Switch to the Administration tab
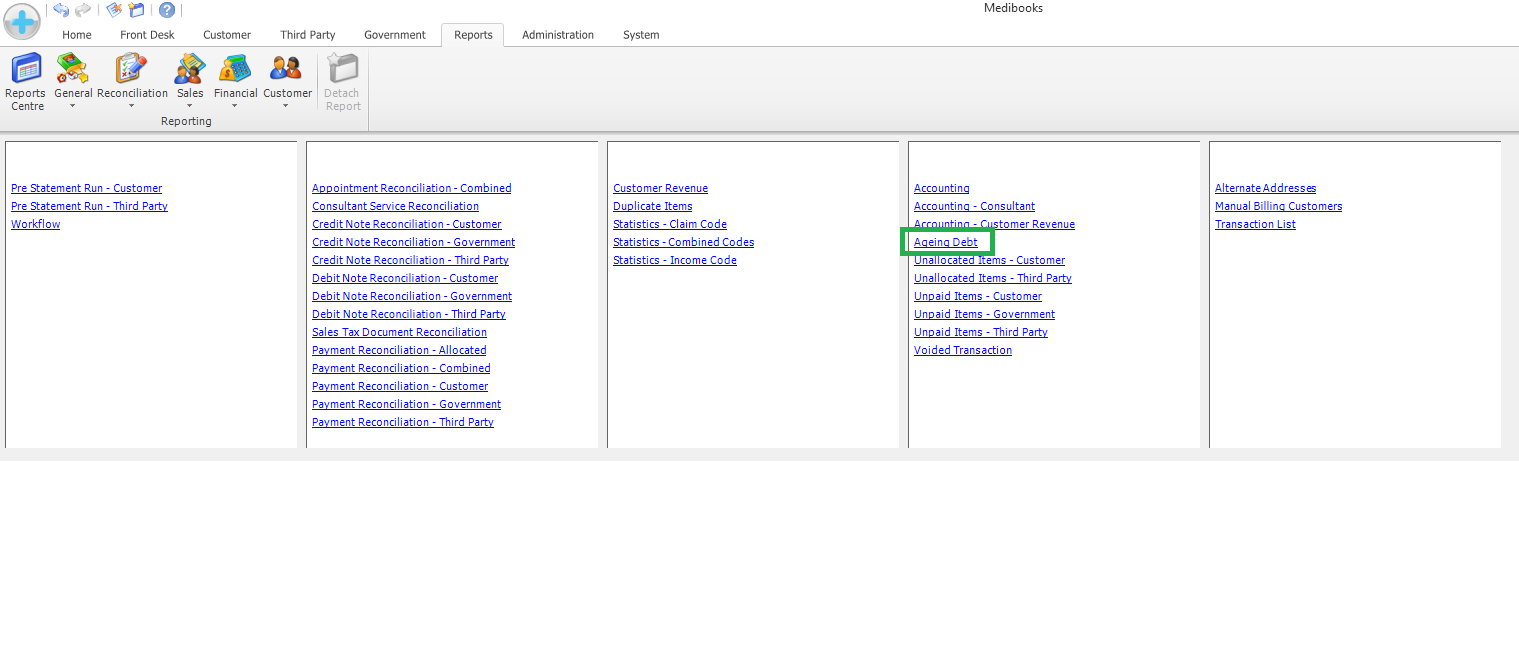Viewport: 1519px width, 648px height. (557, 35)
